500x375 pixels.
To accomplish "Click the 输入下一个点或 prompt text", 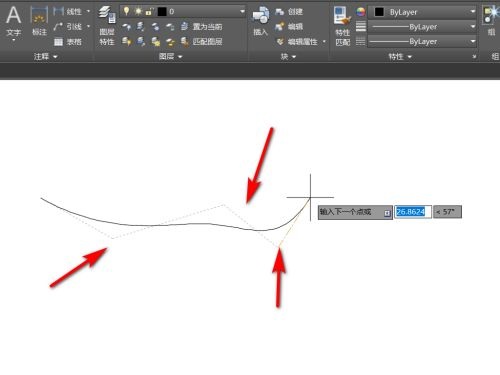I will coord(346,212).
